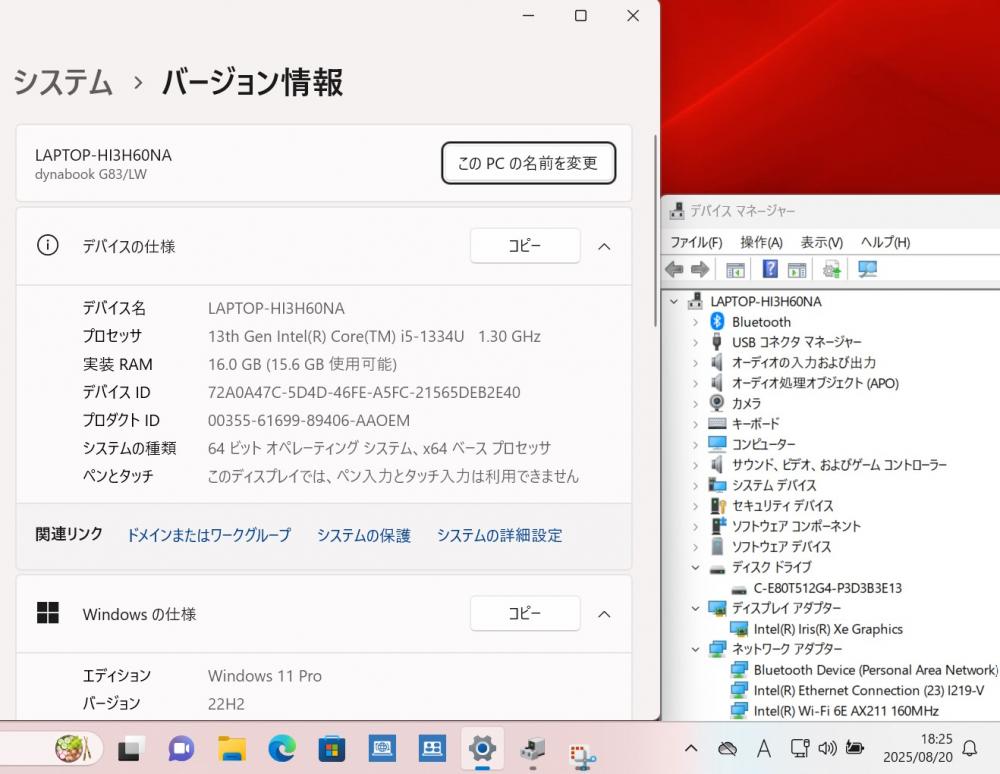
Task: Select the コンピューター node in Device Manager
Action: point(763,444)
